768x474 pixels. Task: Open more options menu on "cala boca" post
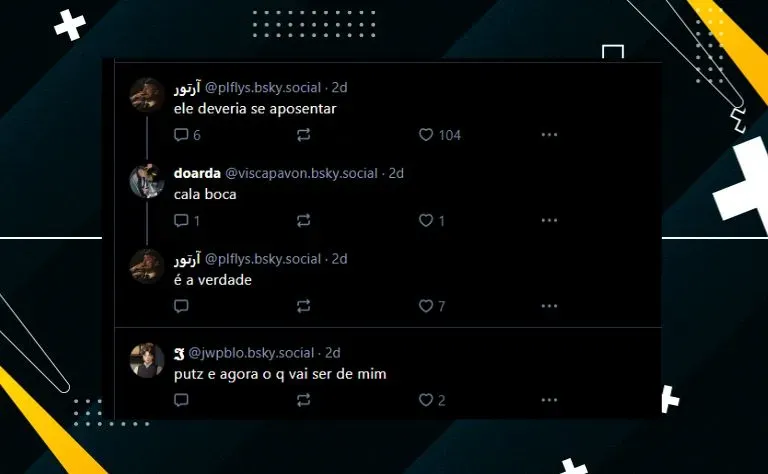click(550, 220)
